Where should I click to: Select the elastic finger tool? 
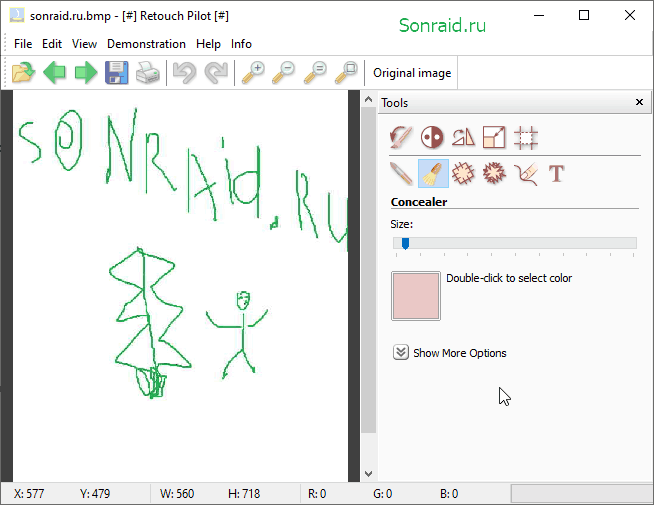tap(526, 173)
